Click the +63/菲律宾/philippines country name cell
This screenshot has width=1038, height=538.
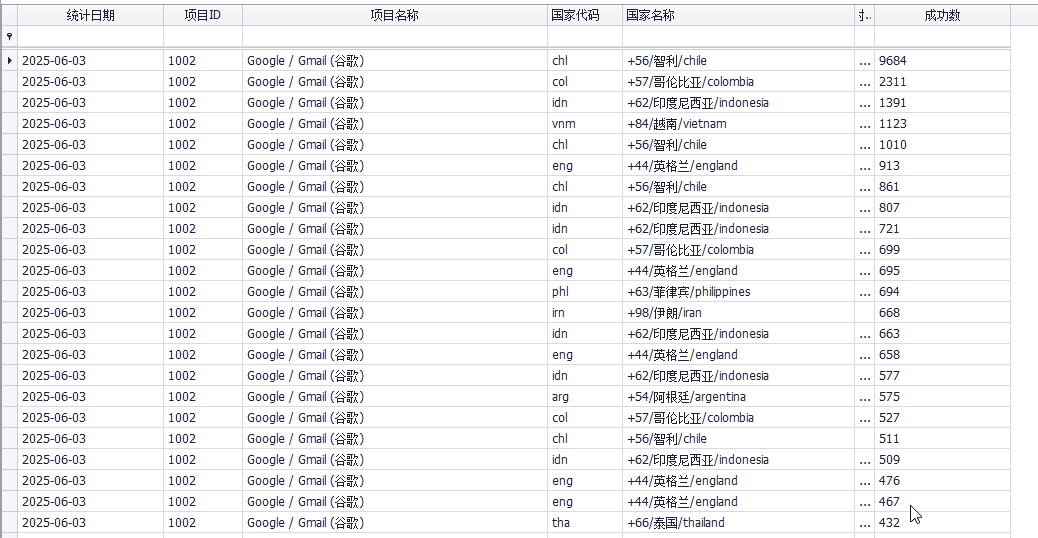click(x=738, y=292)
